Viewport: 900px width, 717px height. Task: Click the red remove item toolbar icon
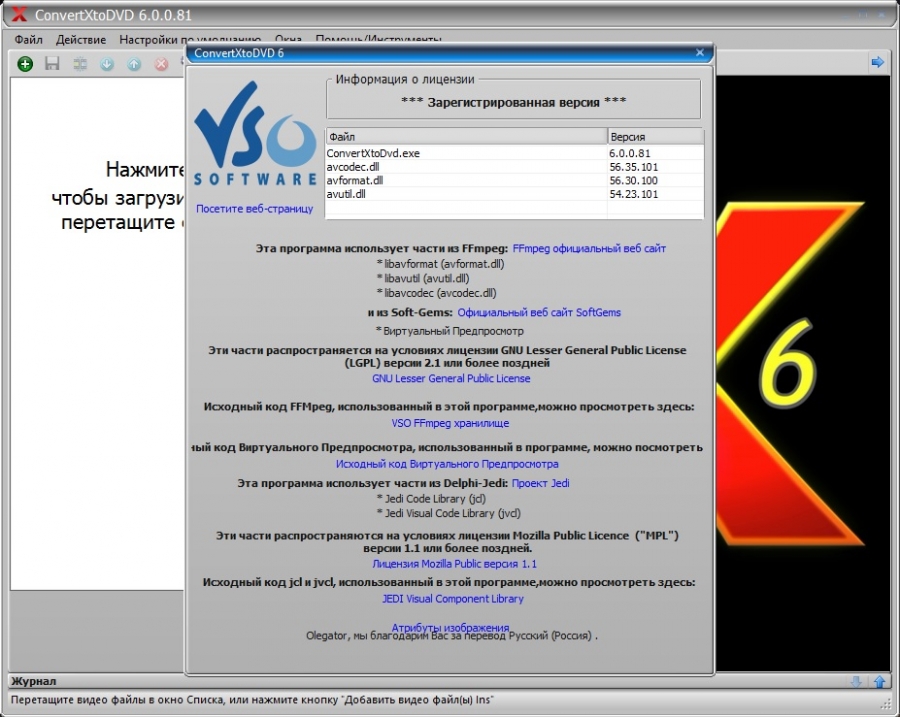click(162, 64)
